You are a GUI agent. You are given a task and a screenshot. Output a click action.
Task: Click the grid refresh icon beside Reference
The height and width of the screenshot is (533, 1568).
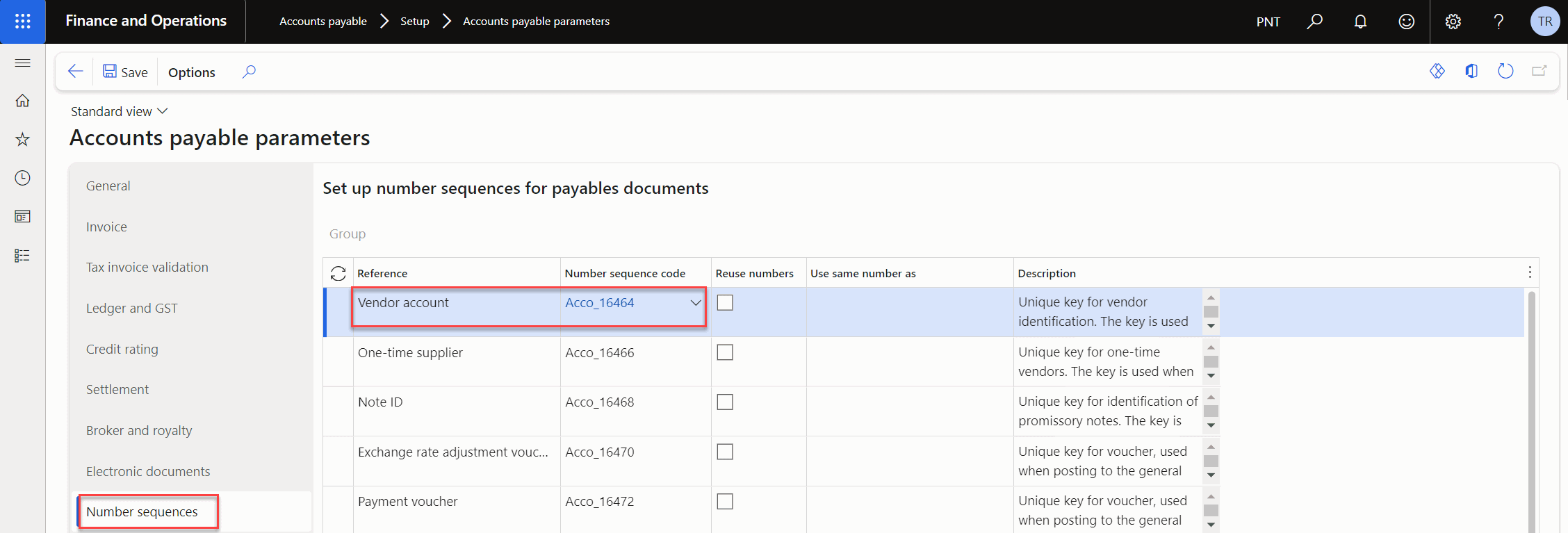[338, 273]
